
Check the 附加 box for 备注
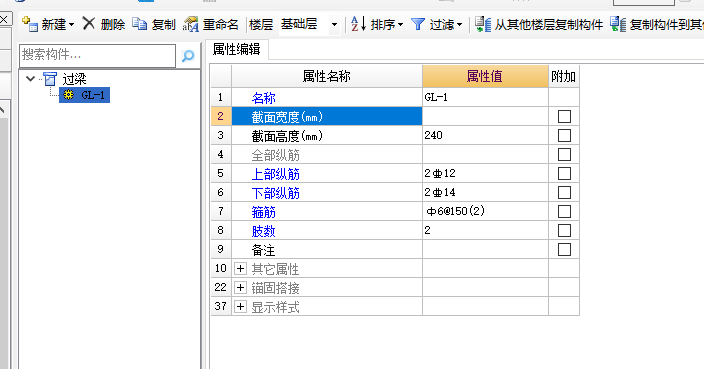pos(564,249)
